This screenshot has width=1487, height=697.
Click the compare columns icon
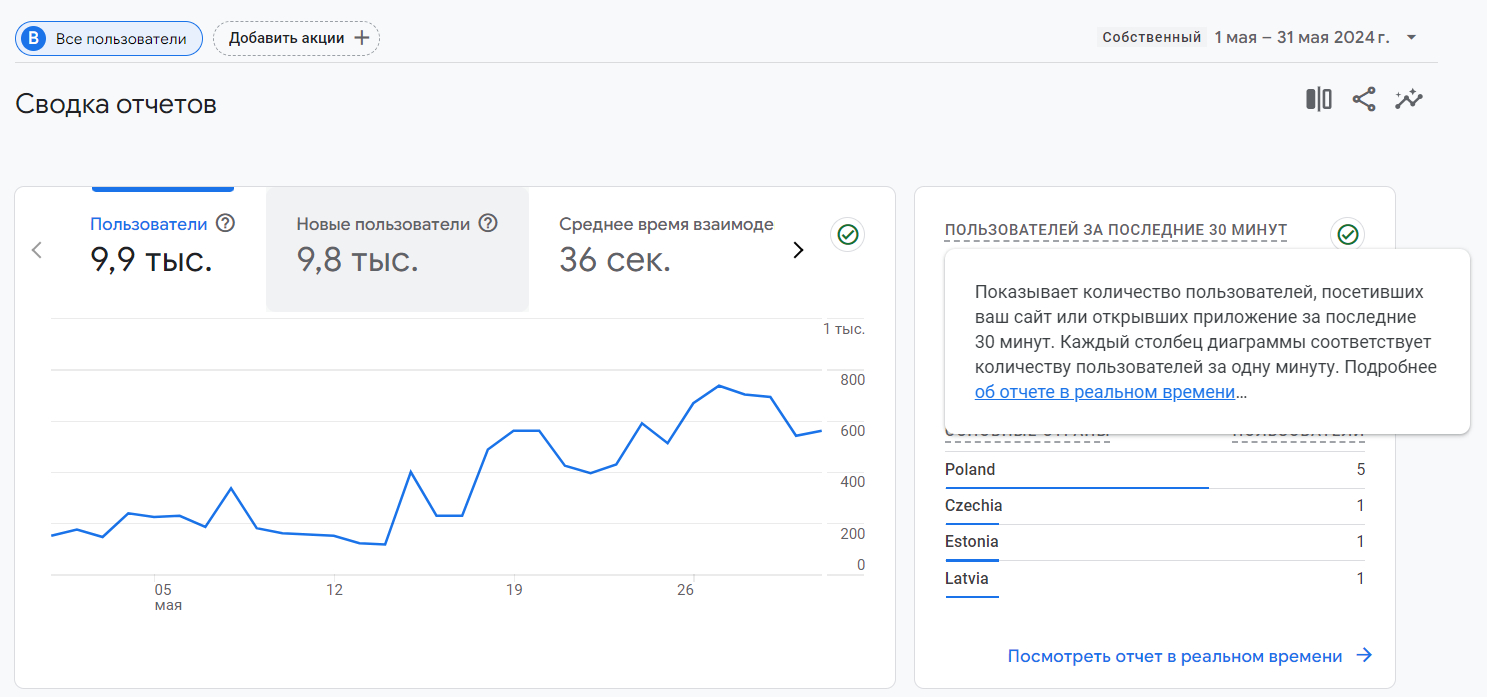1319,99
